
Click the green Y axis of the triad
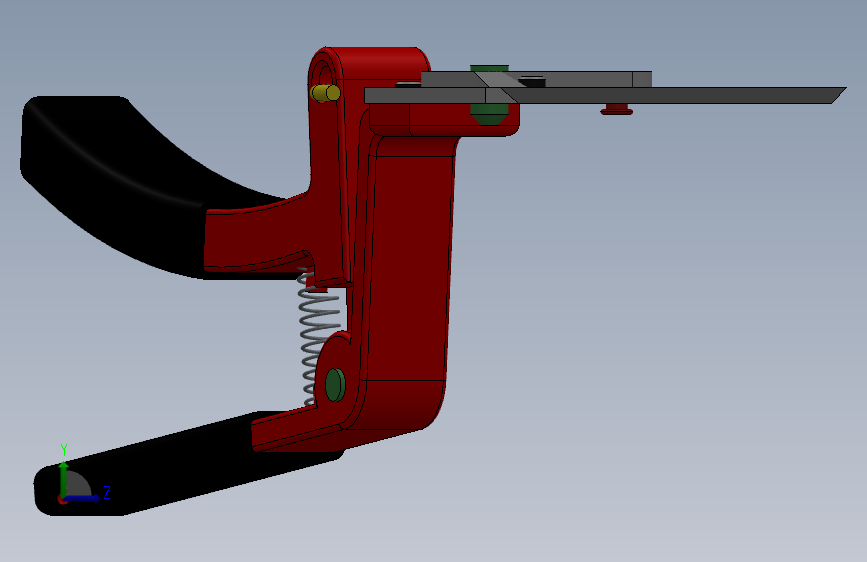click(64, 479)
